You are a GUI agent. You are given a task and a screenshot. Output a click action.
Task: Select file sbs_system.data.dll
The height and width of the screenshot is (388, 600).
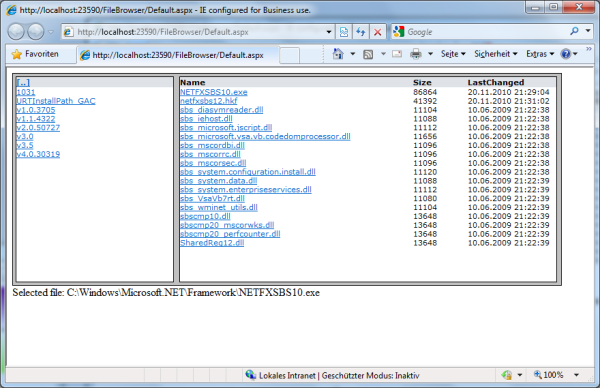218,180
